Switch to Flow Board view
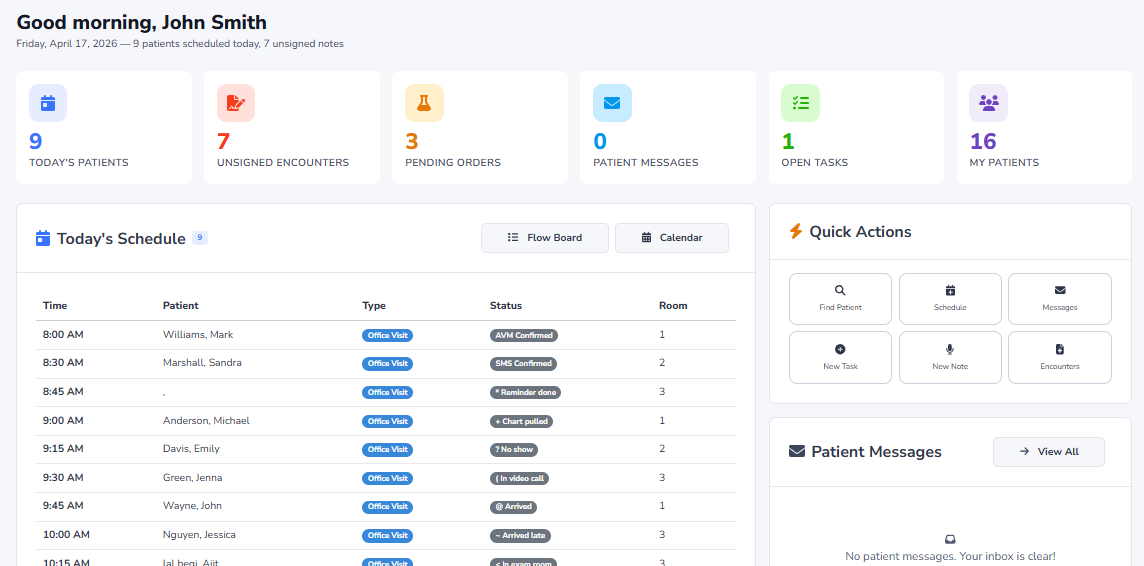 (544, 238)
